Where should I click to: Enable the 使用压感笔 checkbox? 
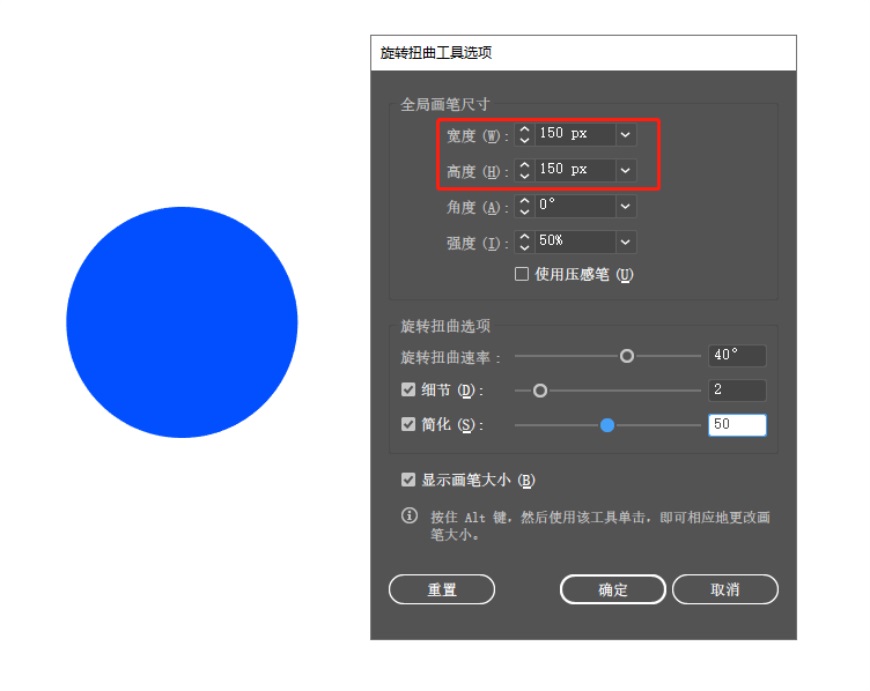click(523, 273)
